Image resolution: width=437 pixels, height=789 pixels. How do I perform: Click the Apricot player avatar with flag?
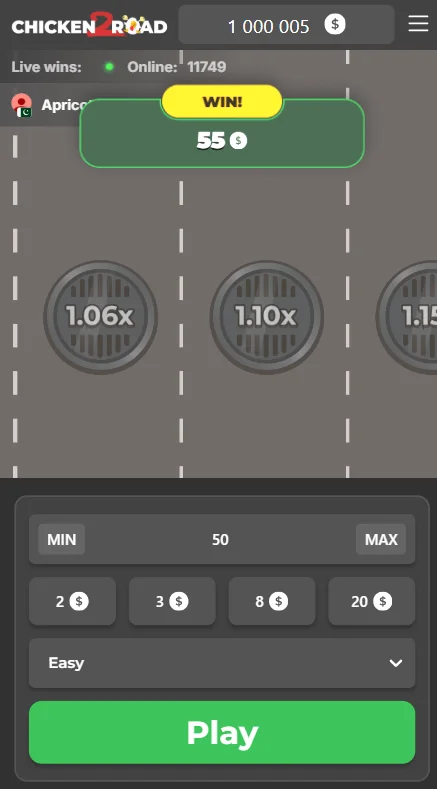click(22, 105)
